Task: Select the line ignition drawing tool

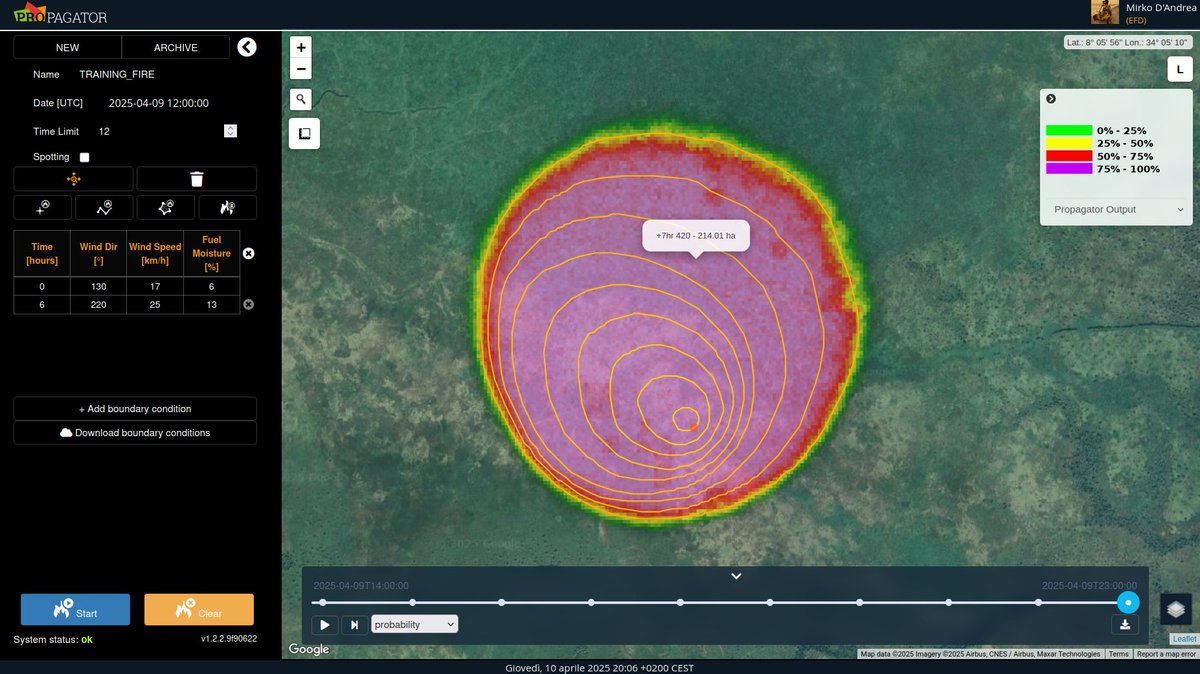Action: pyautogui.click(x=104, y=207)
